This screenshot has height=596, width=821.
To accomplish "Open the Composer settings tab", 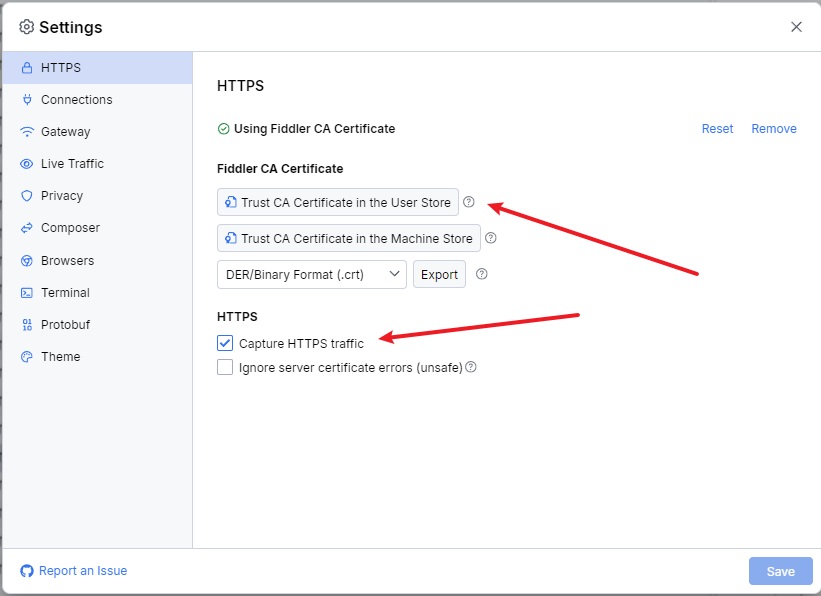I will point(70,228).
